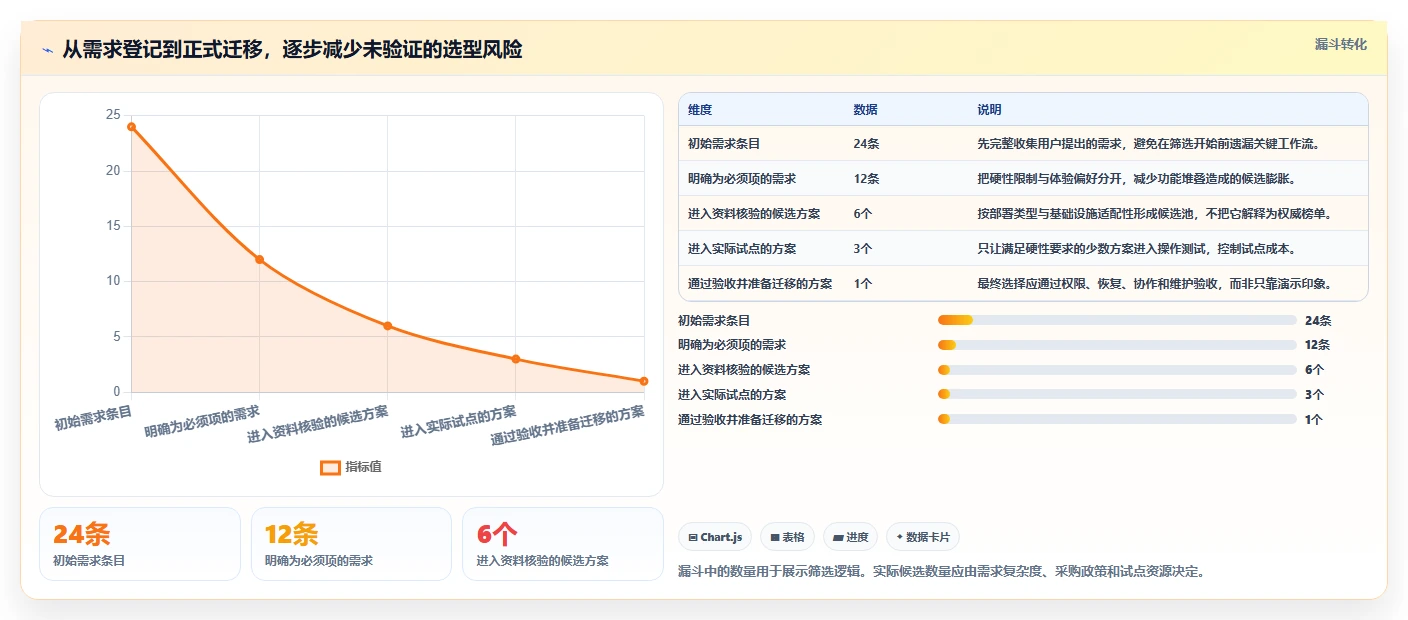The width and height of the screenshot is (1408, 620).
Task: Click the page title 从需求登记到正式迁移
Action: (x=292, y=50)
